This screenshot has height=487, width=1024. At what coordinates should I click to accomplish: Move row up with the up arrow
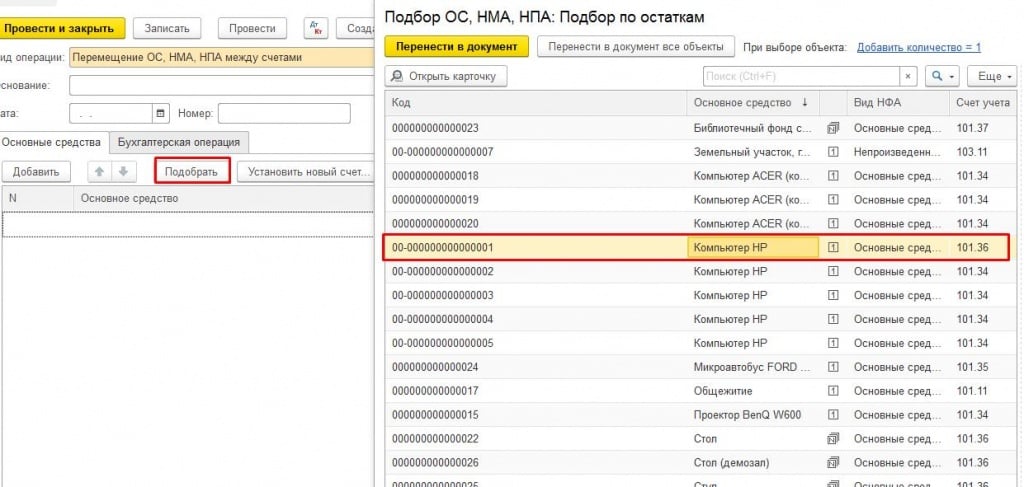point(100,171)
